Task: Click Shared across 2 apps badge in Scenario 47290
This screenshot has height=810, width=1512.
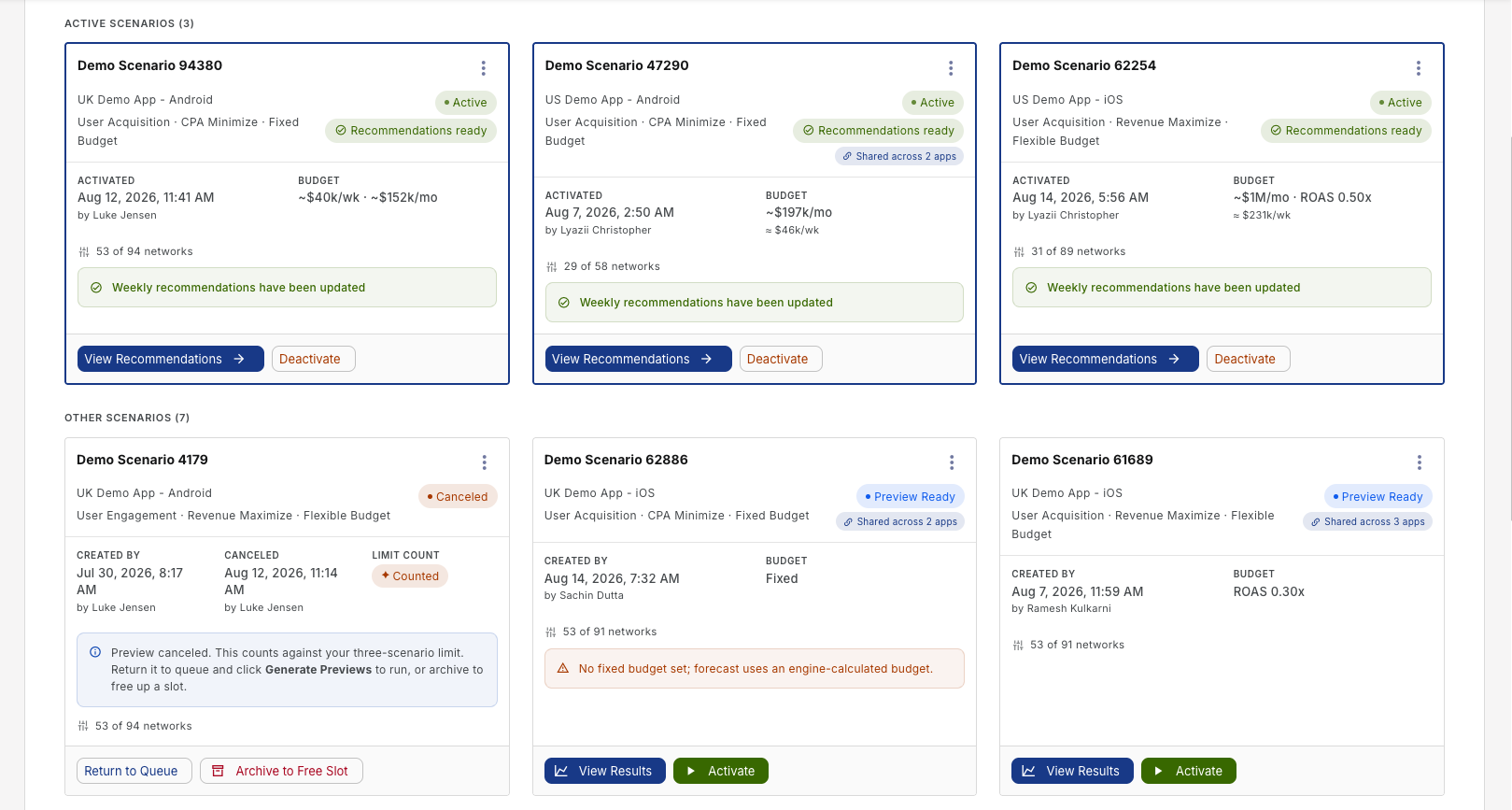Action: [899, 157]
